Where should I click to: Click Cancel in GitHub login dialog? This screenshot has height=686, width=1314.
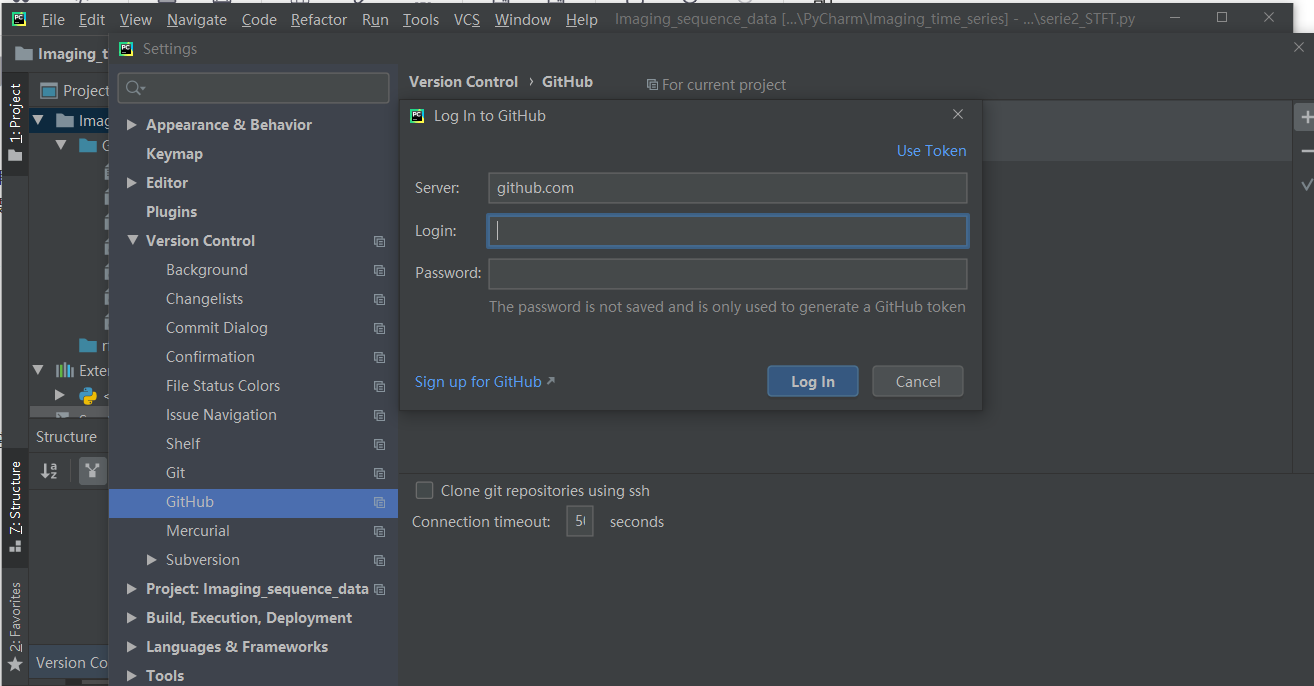[x=918, y=381]
